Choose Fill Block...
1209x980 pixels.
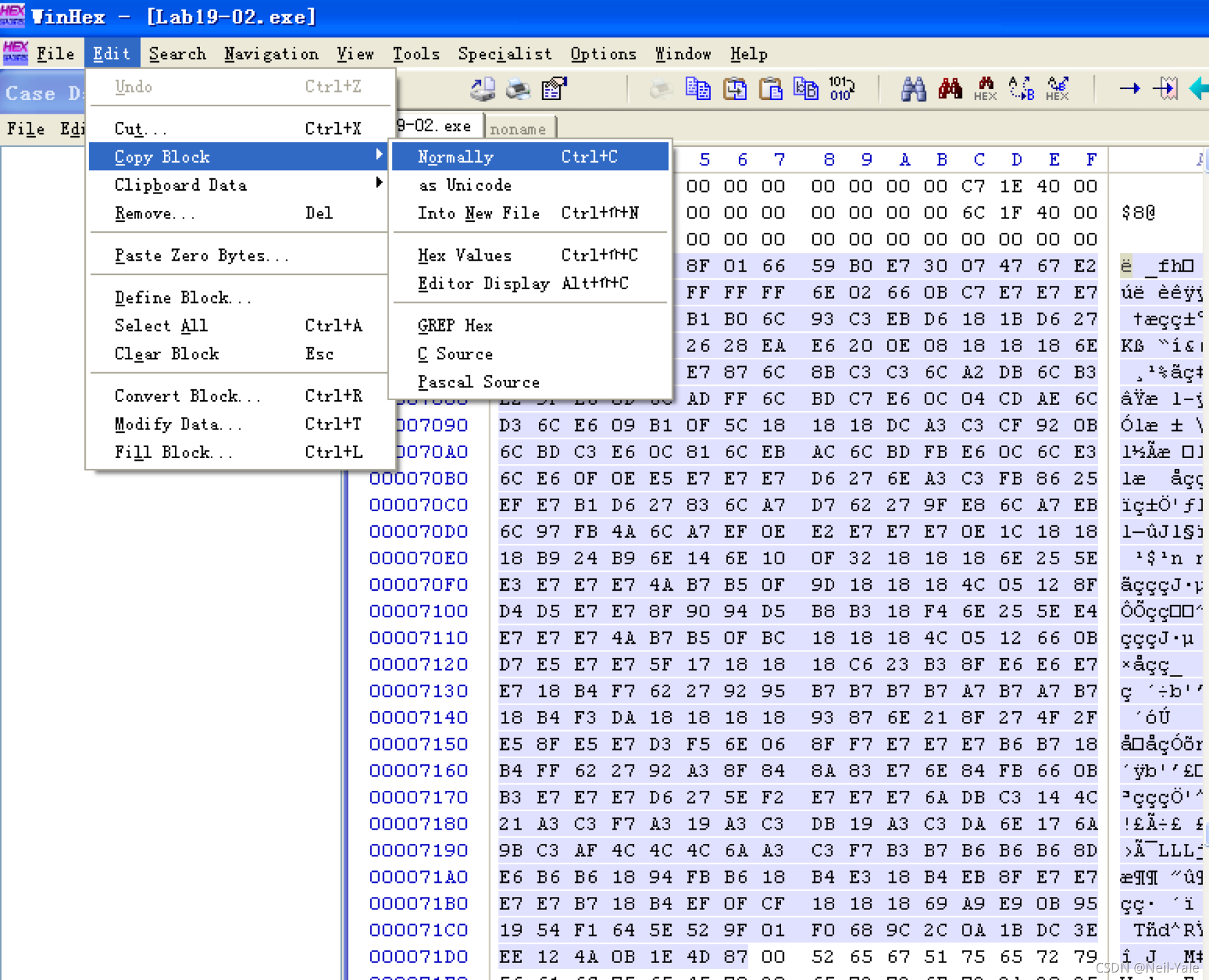239,453
